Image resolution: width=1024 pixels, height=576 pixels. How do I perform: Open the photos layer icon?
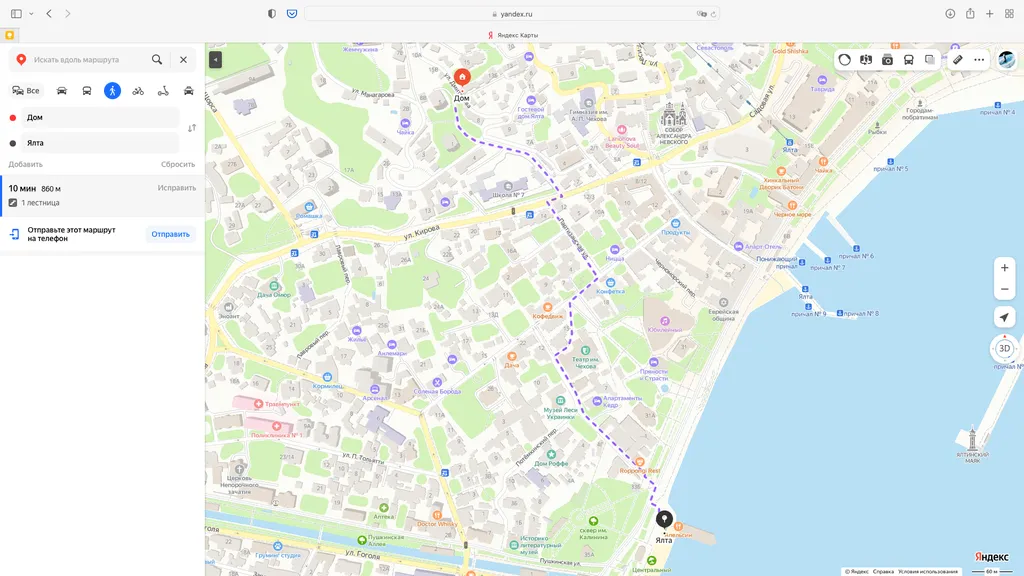pos(887,59)
